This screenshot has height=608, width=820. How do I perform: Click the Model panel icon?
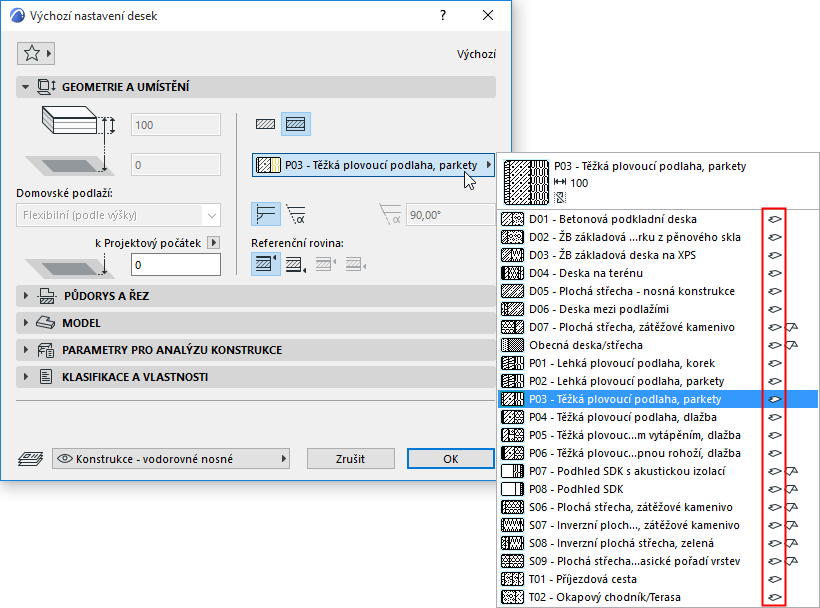click(x=45, y=323)
